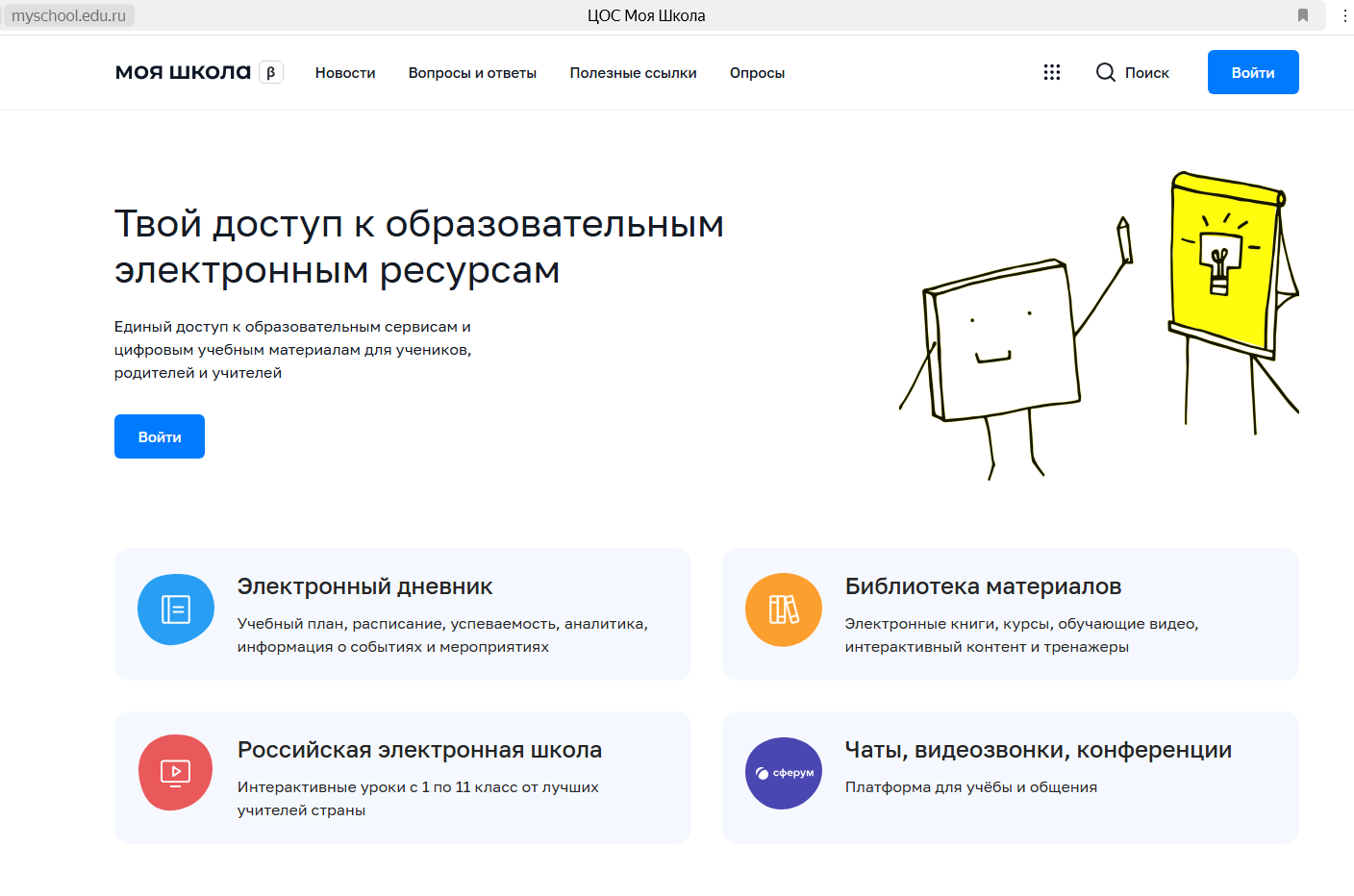Click the red video lesson icon
The width and height of the screenshot is (1354, 896).
tap(176, 772)
